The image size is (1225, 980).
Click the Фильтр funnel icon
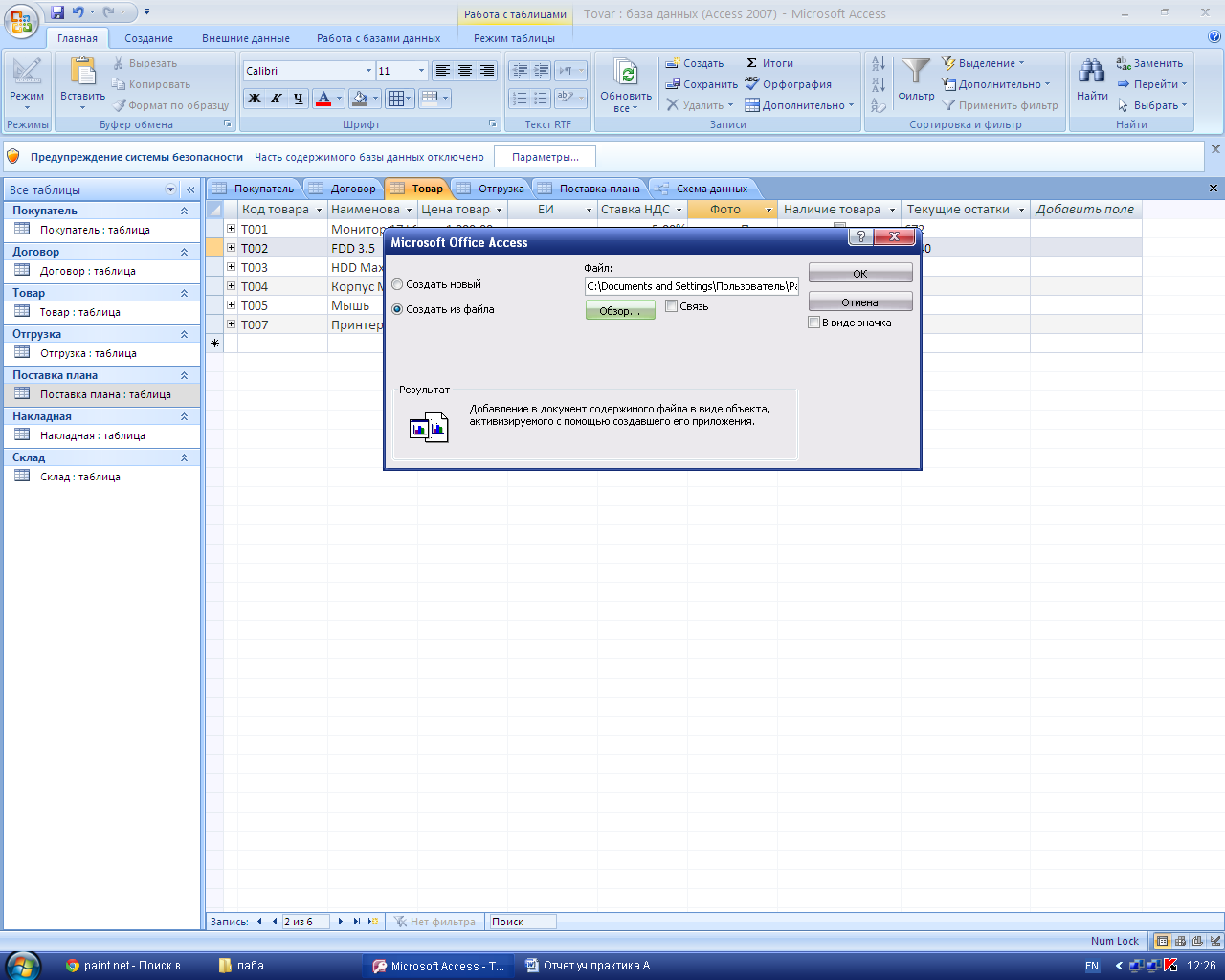916,70
